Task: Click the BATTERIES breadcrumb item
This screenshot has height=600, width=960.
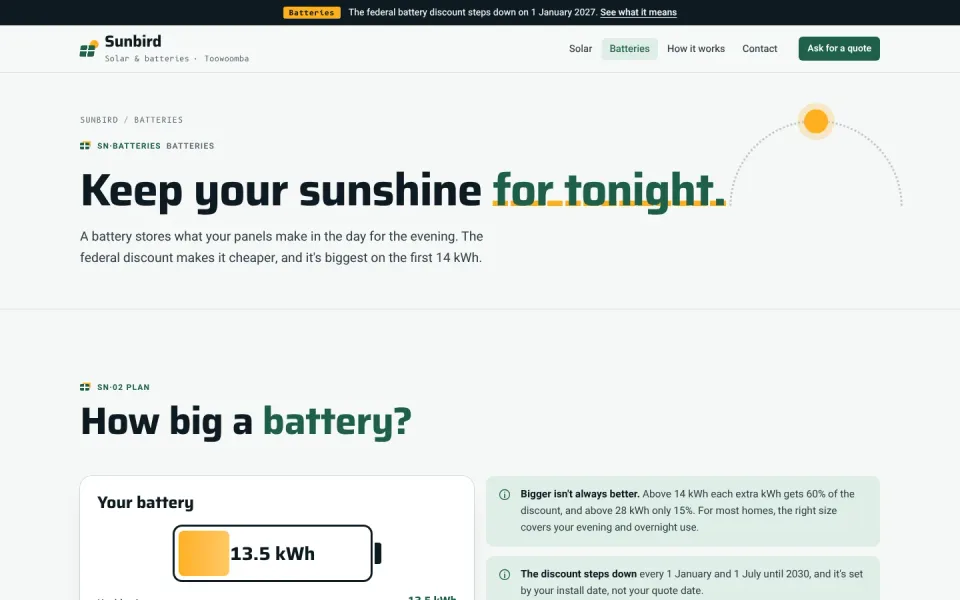Action: point(159,120)
